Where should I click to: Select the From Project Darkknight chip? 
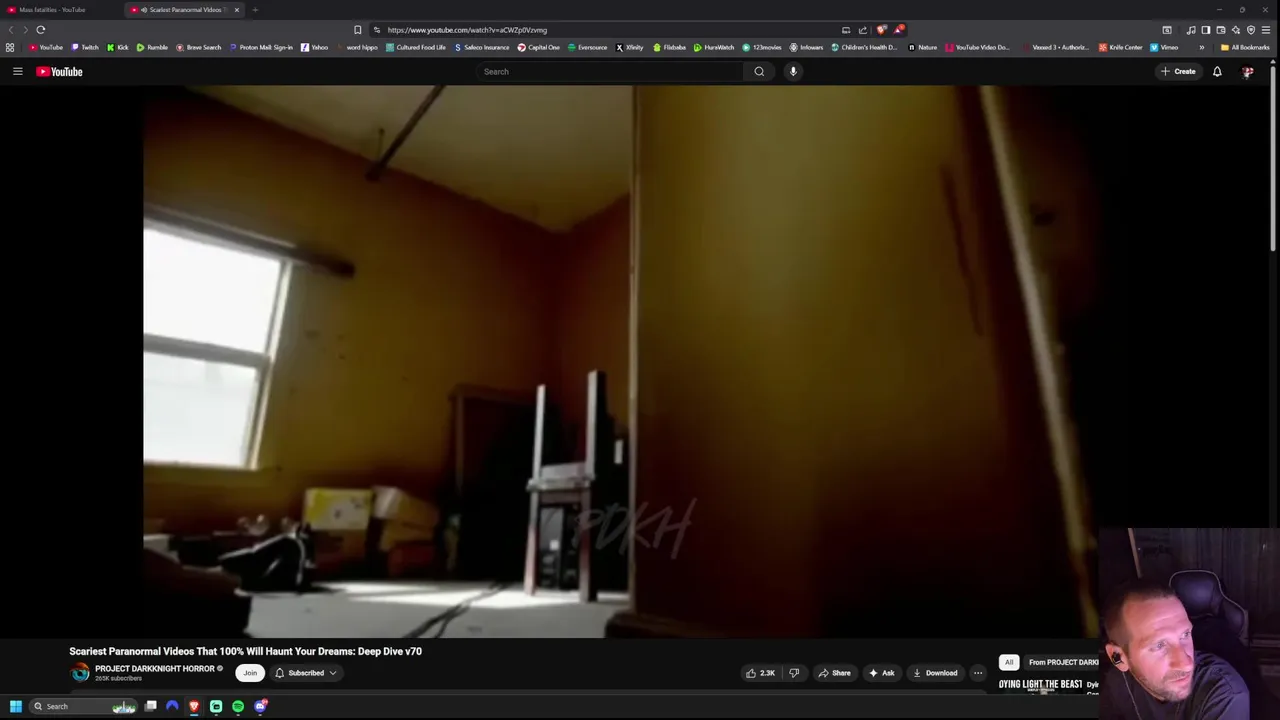point(1062,662)
